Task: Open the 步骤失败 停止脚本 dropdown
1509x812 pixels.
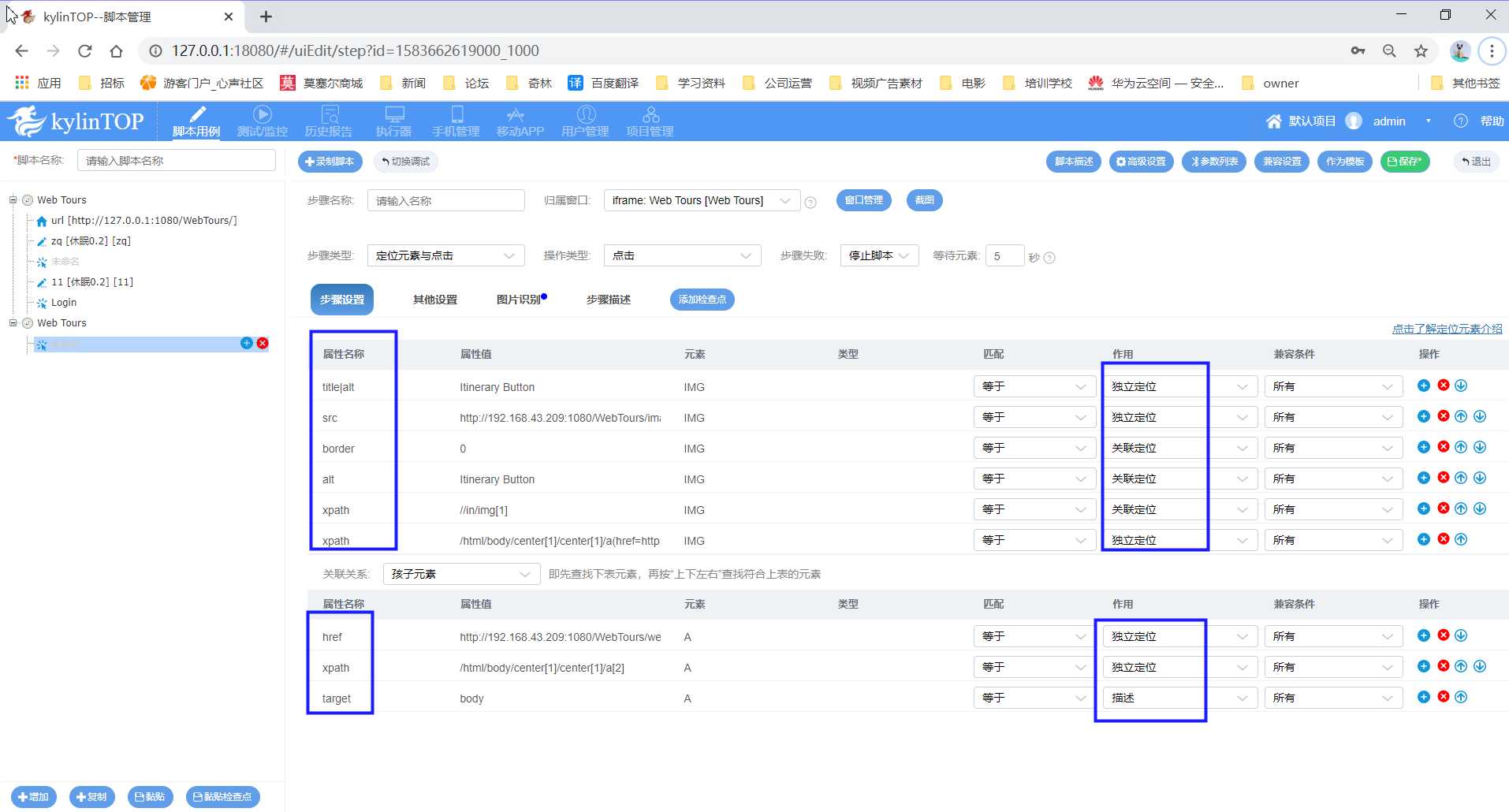Action: (879, 255)
